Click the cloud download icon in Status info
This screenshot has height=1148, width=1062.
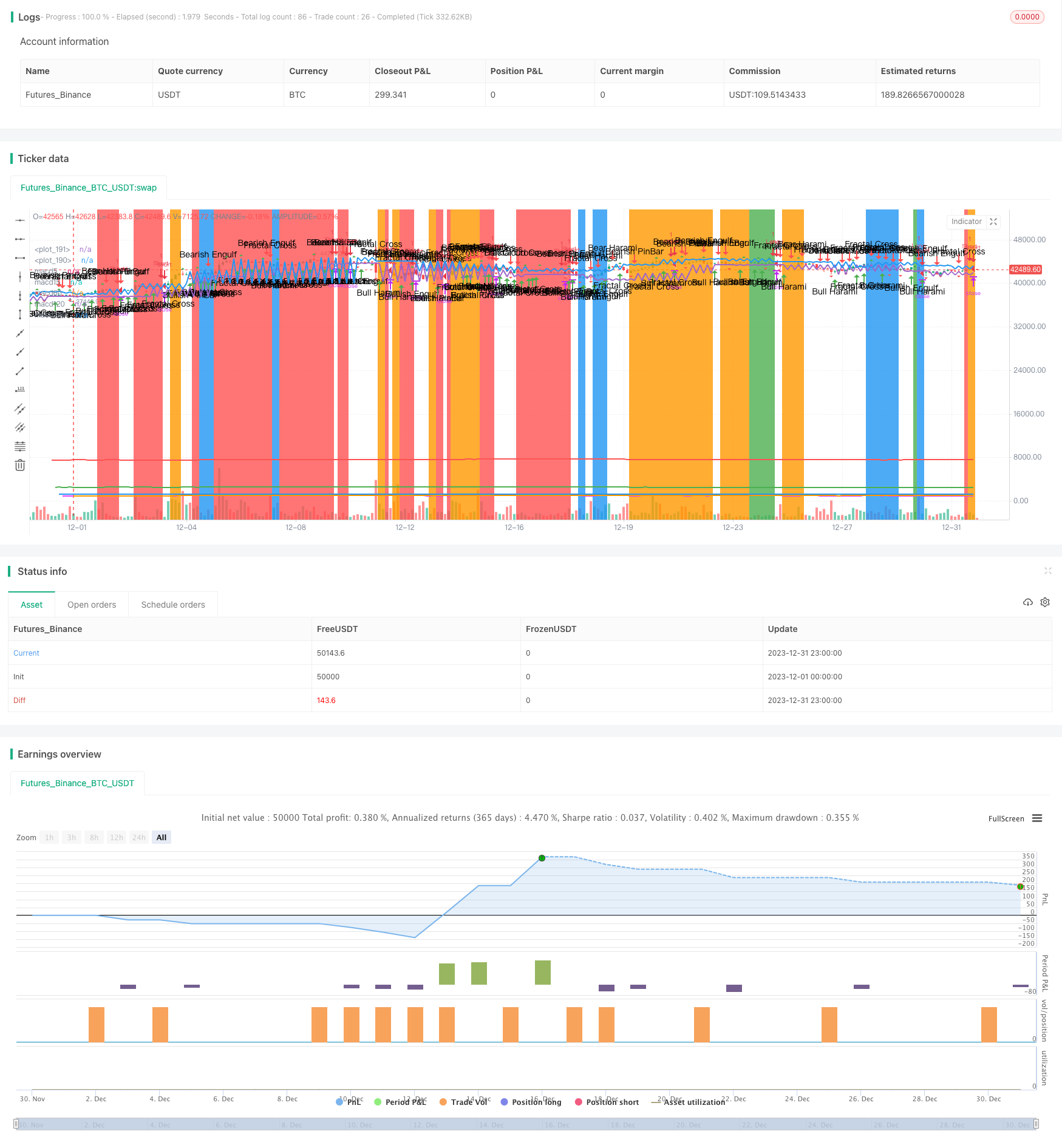(1027, 602)
